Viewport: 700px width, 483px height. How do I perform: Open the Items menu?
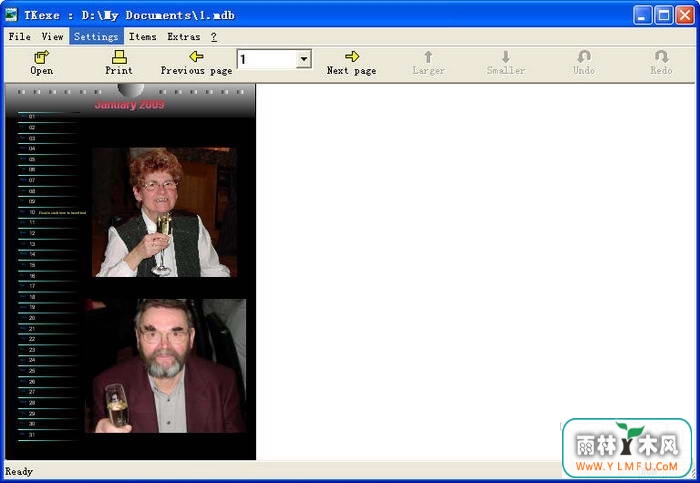coord(142,37)
